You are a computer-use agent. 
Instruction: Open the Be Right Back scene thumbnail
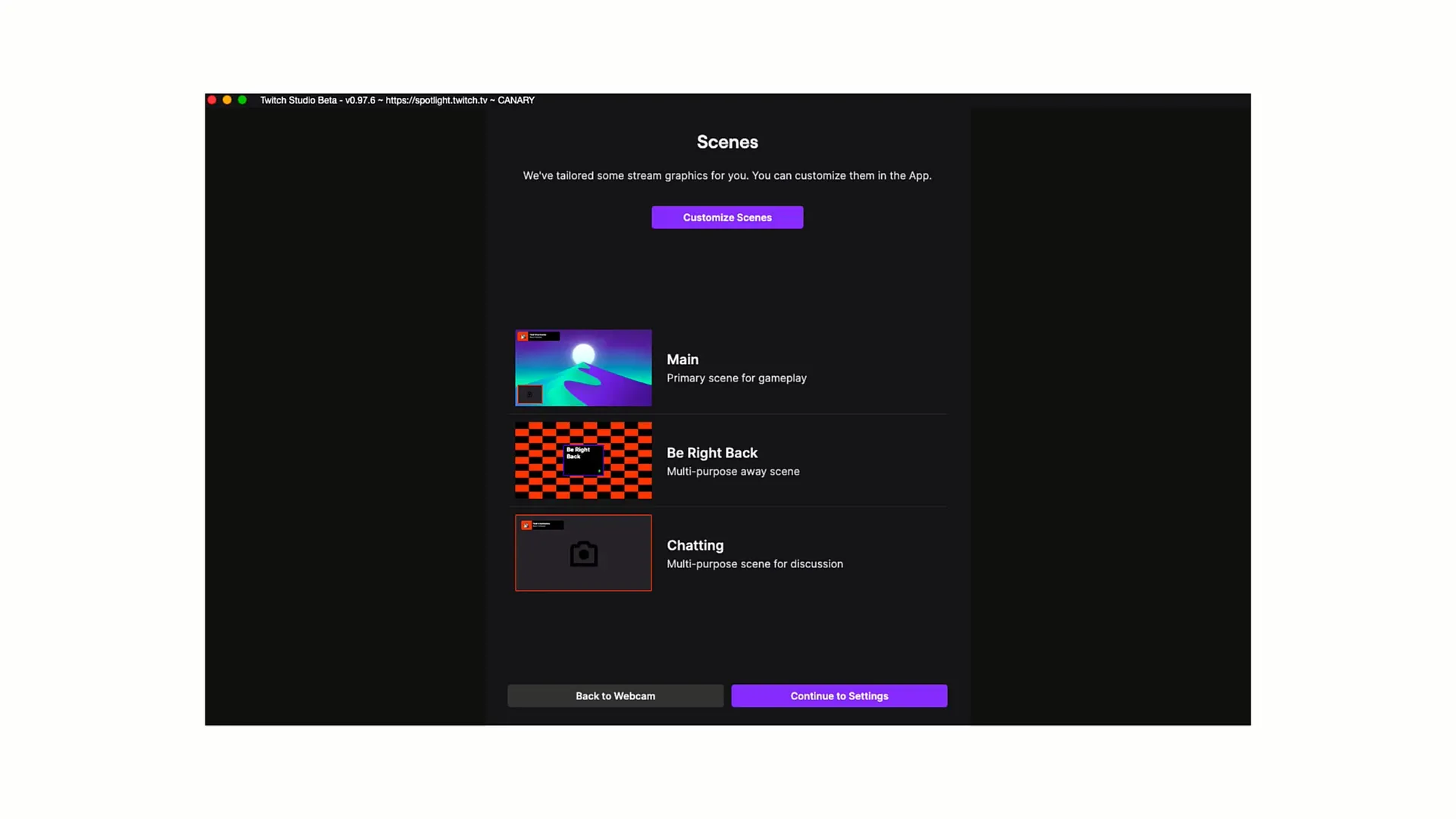[583, 460]
